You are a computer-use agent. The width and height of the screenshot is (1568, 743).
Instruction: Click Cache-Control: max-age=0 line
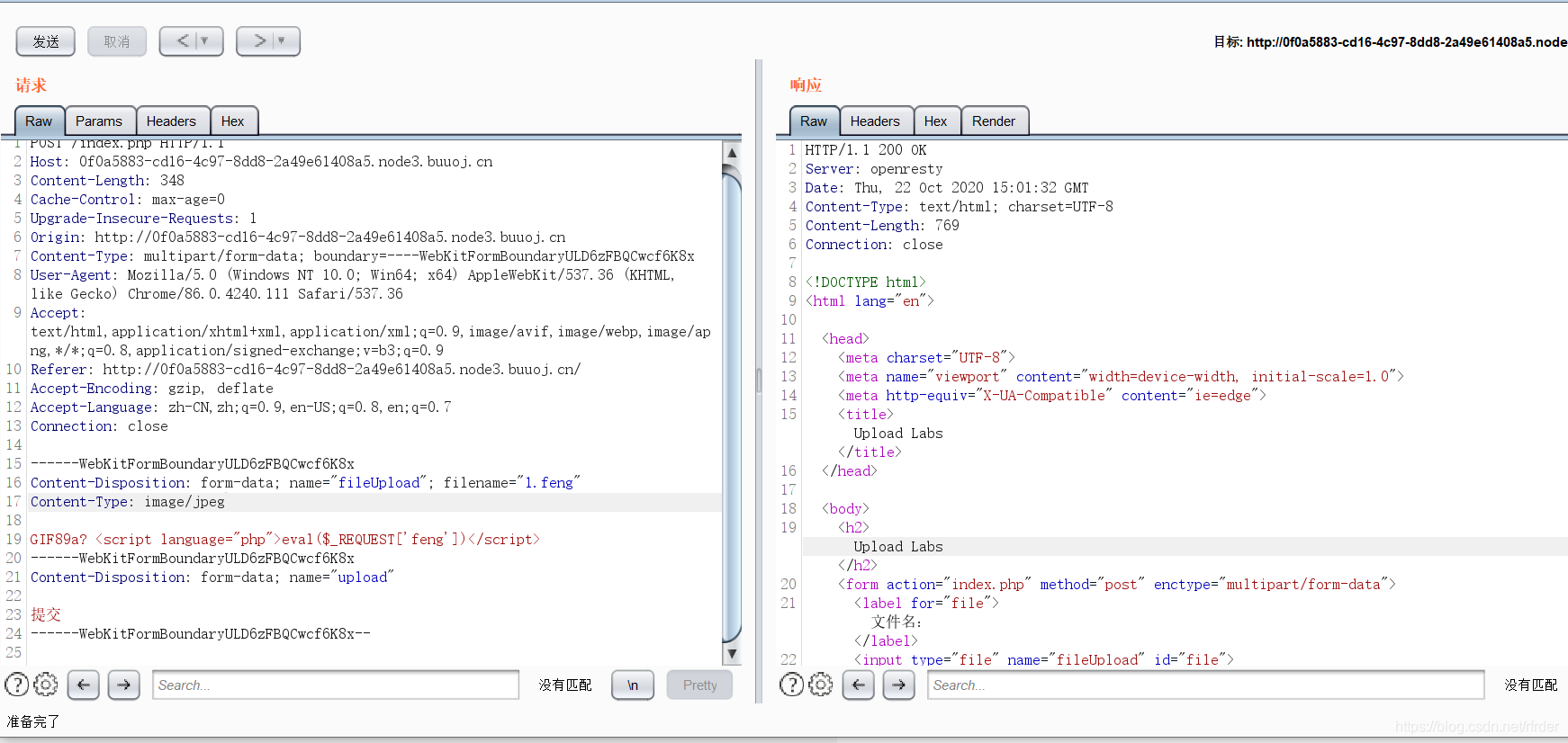click(x=128, y=200)
